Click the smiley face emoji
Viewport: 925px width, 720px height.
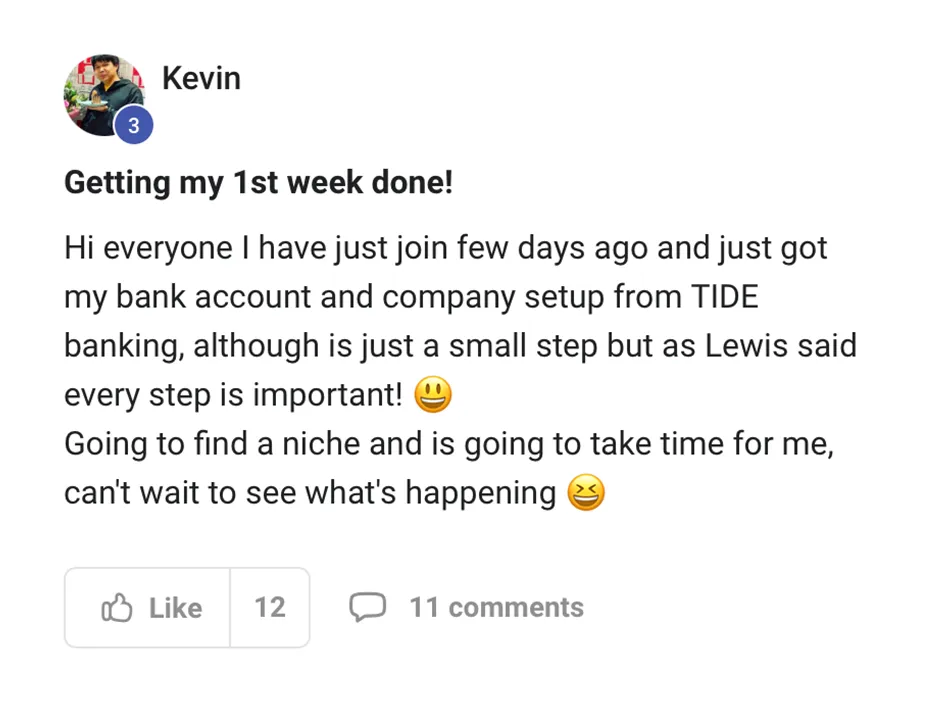[432, 395]
